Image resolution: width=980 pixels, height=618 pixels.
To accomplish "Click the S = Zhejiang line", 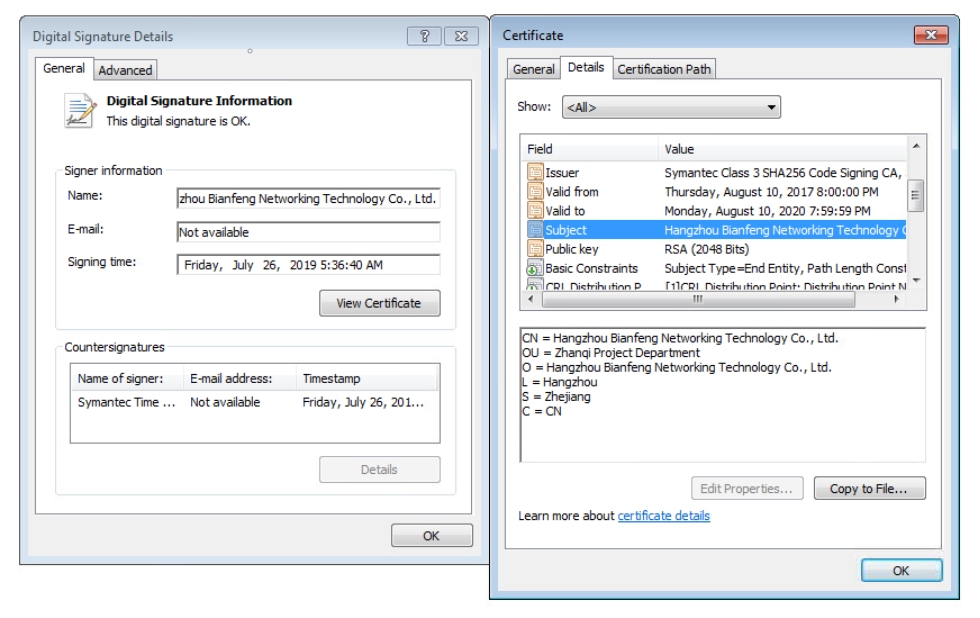I will tap(556, 396).
